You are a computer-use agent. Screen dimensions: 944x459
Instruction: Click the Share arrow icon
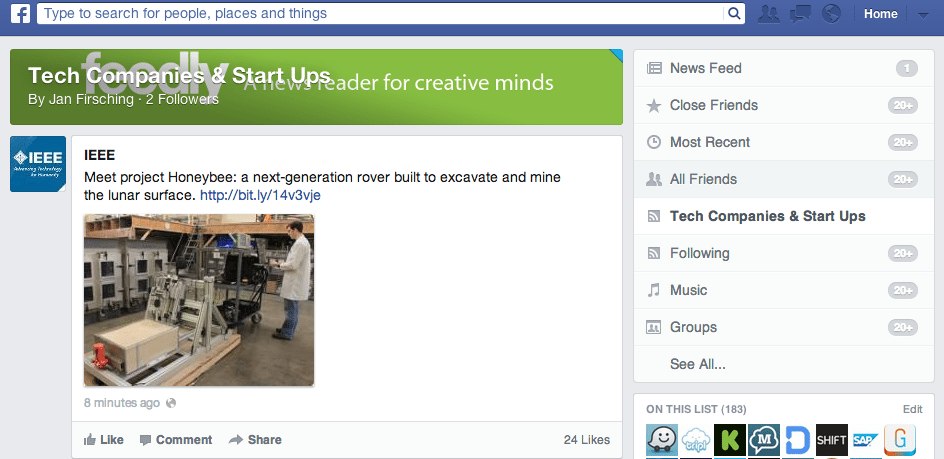tap(235, 440)
